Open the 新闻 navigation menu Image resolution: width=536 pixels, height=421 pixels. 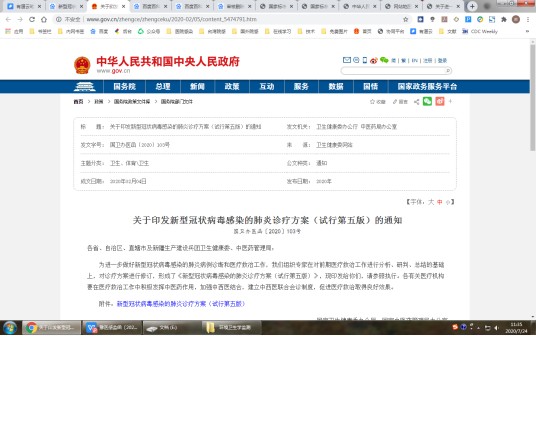click(197, 86)
